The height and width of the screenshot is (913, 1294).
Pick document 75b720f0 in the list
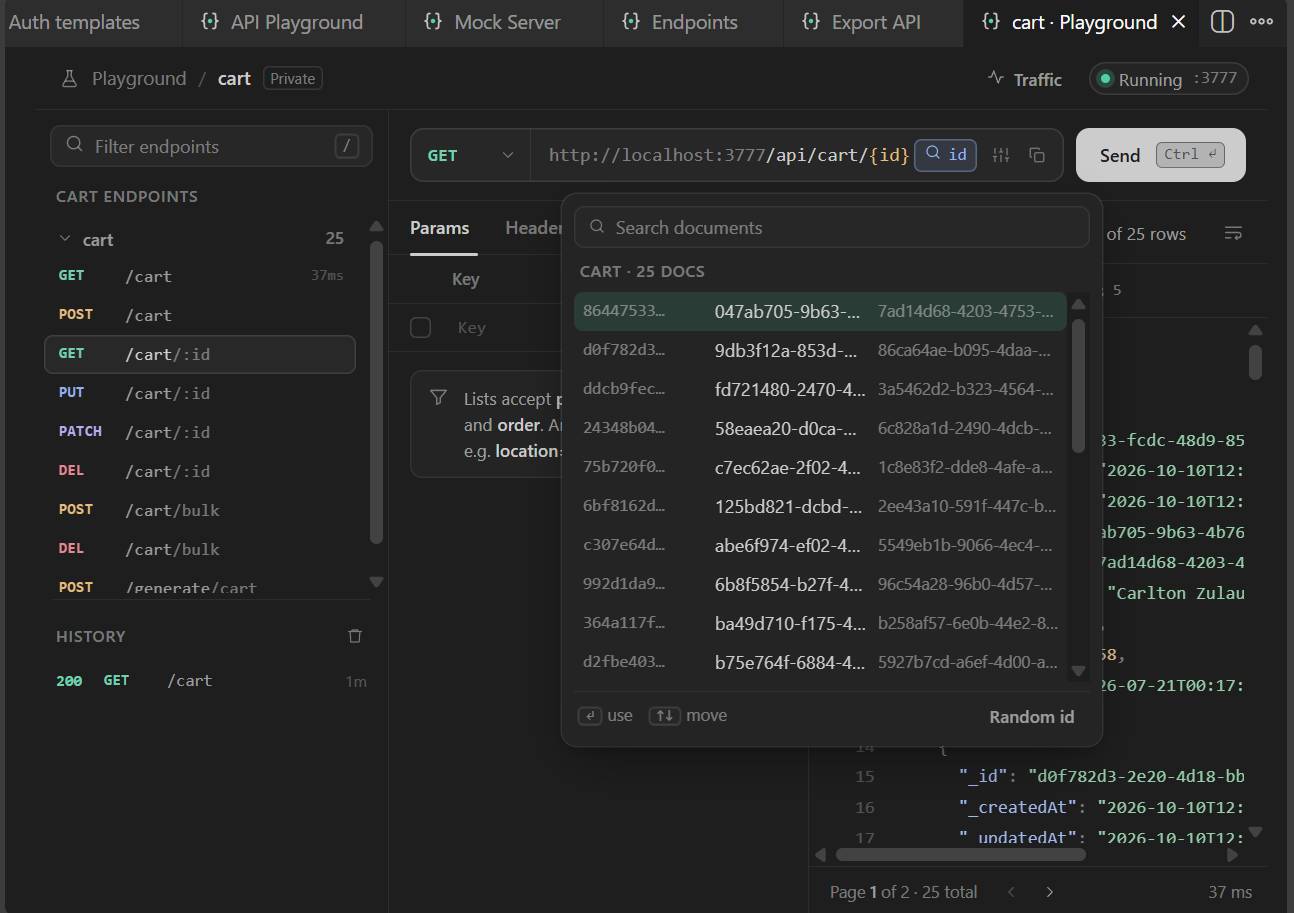[x=820, y=467]
